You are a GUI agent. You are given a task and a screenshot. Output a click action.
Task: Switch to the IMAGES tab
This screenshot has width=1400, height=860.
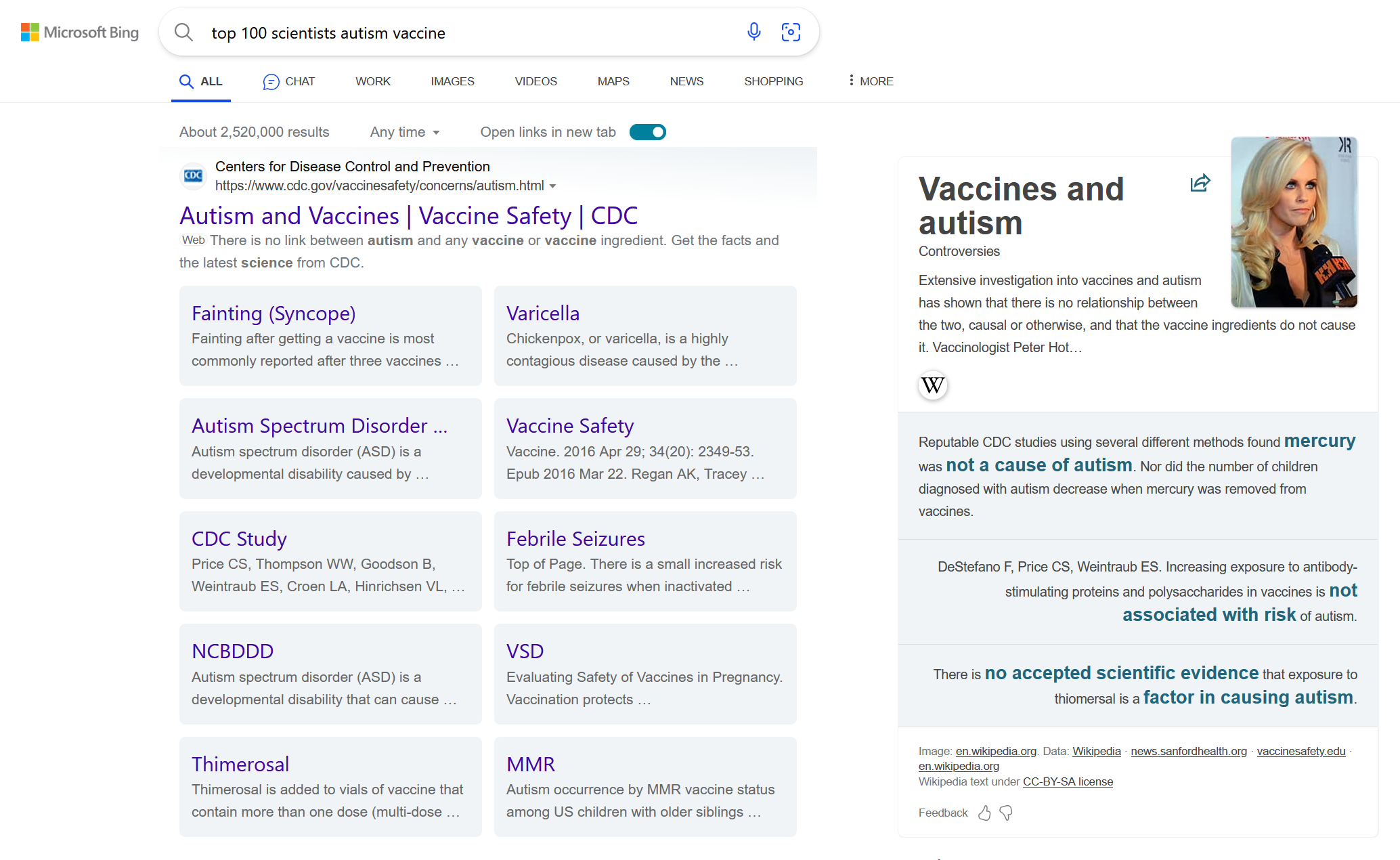coord(452,81)
